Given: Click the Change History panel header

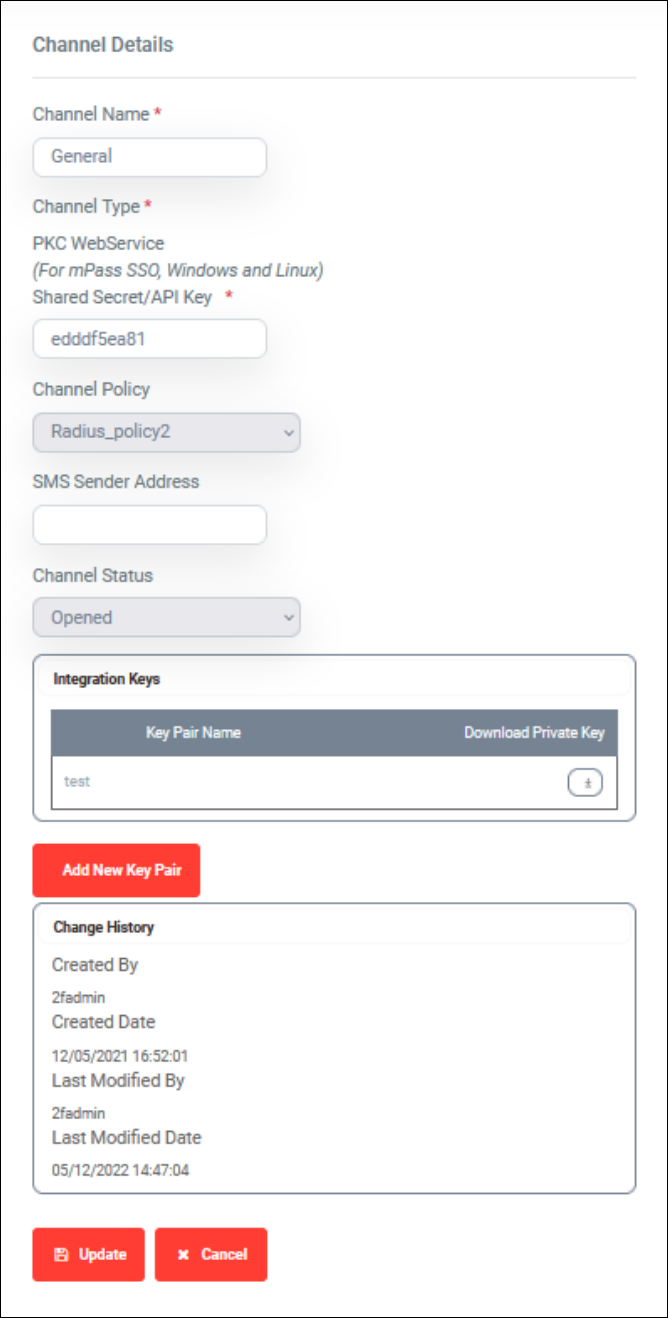Looking at the screenshot, I should (x=334, y=927).
